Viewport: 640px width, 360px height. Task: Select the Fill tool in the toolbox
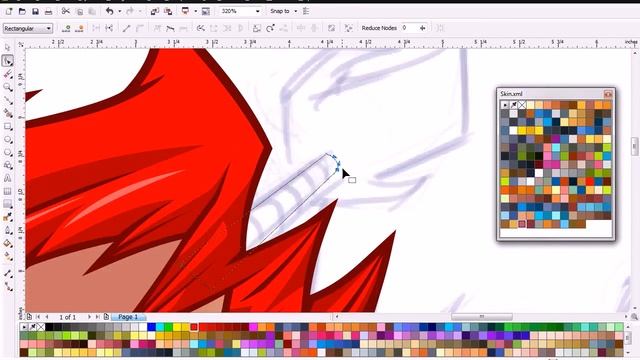(x=7, y=244)
